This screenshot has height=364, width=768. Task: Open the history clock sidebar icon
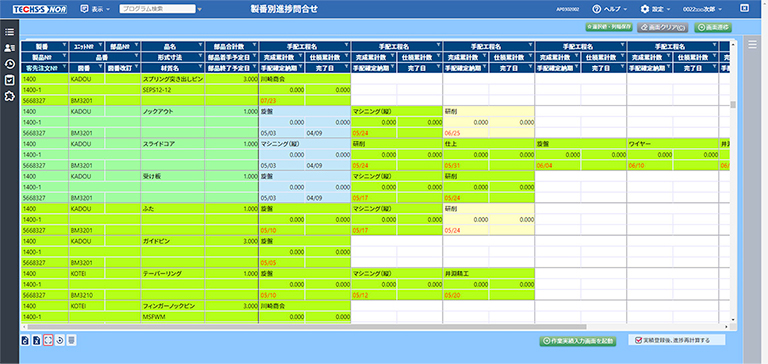coord(9,64)
